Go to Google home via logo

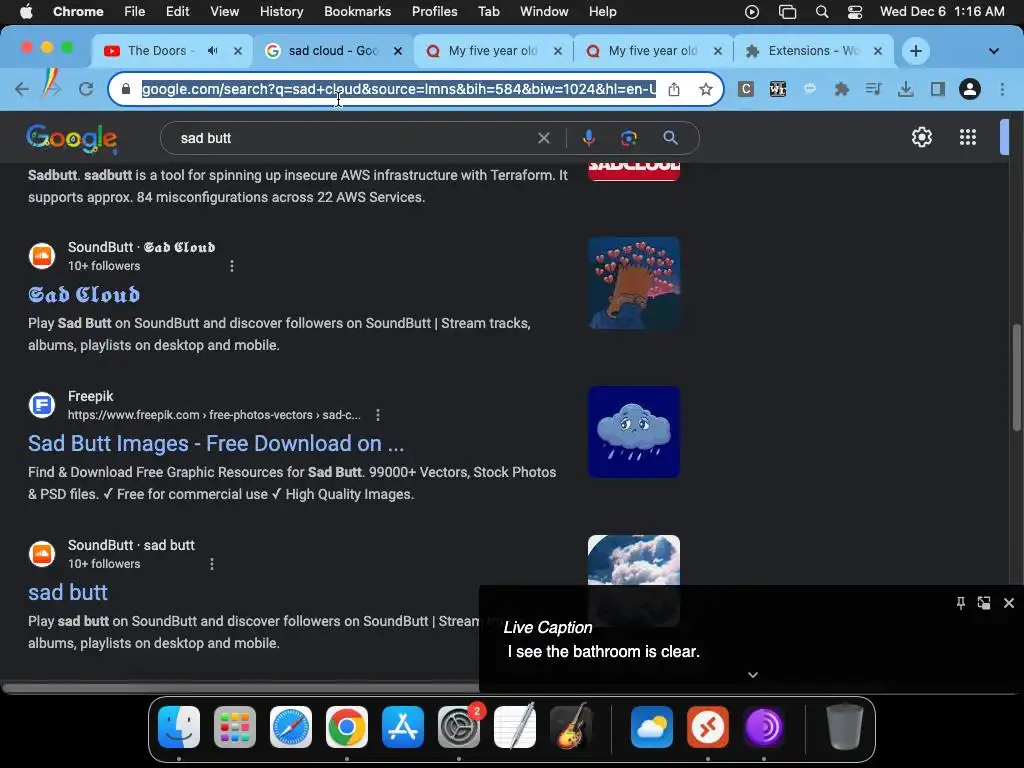click(x=72, y=138)
